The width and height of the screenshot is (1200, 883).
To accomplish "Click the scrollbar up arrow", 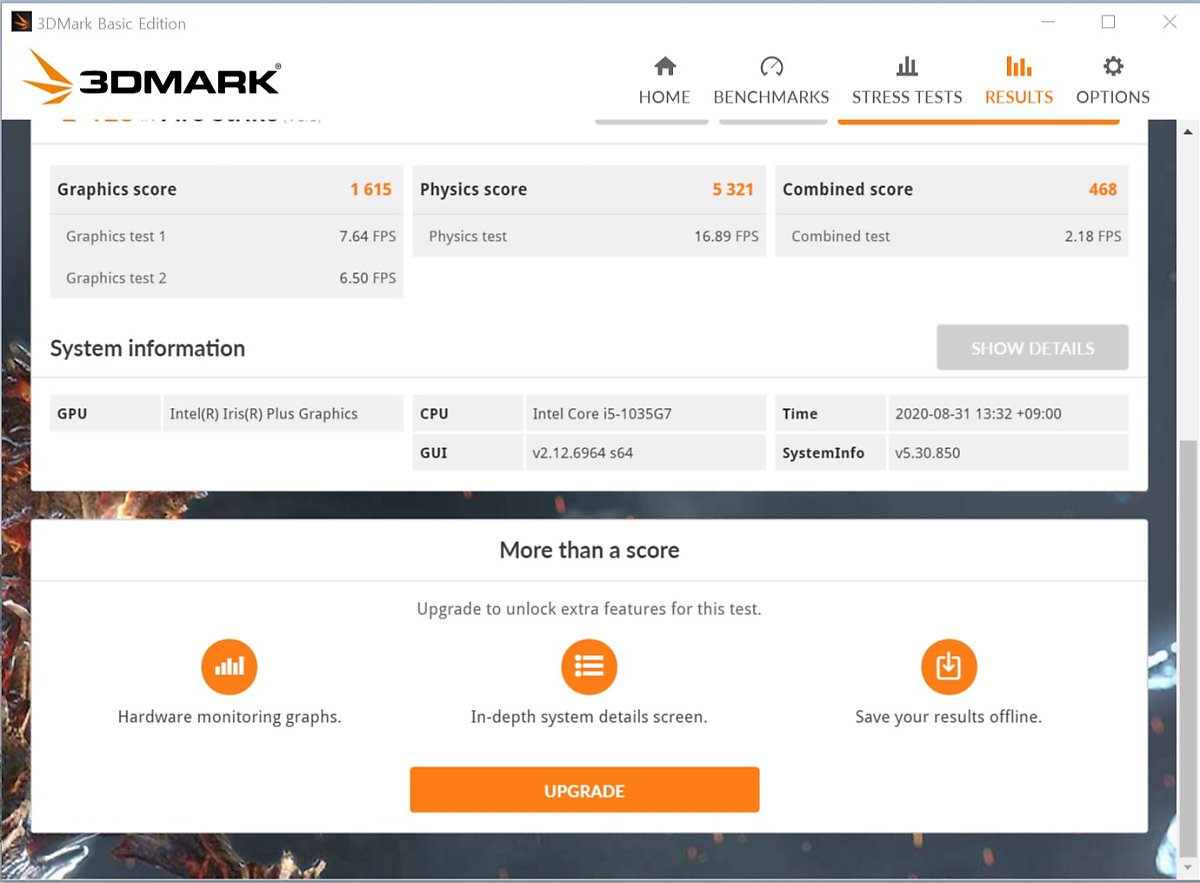I will pyautogui.click(x=1188, y=131).
